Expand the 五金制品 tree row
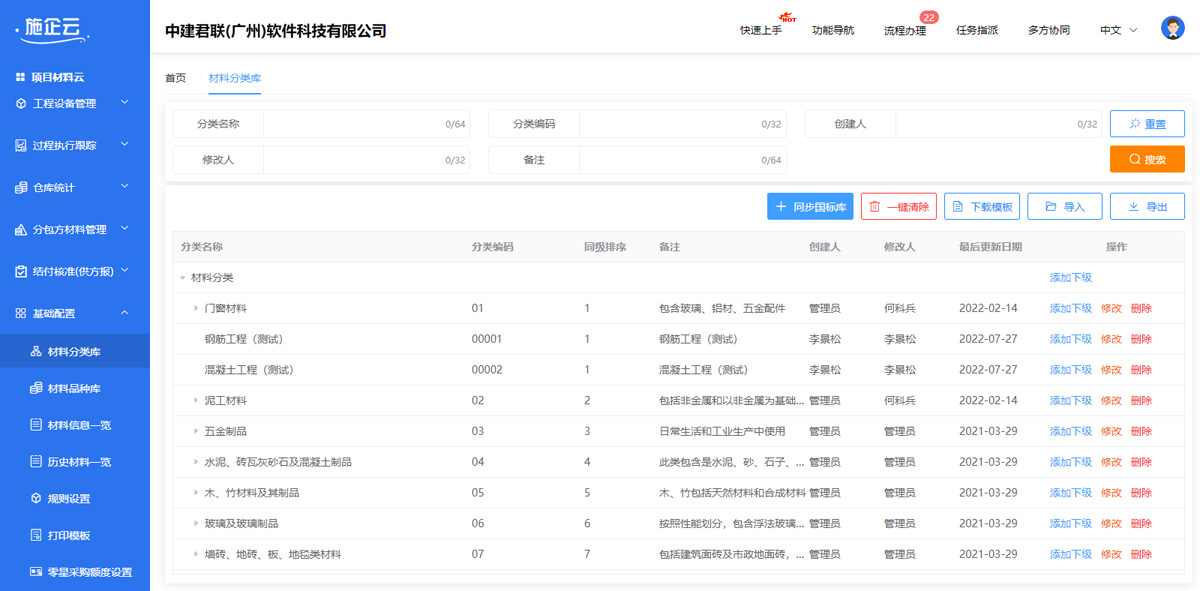Image resolution: width=1200 pixels, height=591 pixels. pyautogui.click(x=196, y=432)
